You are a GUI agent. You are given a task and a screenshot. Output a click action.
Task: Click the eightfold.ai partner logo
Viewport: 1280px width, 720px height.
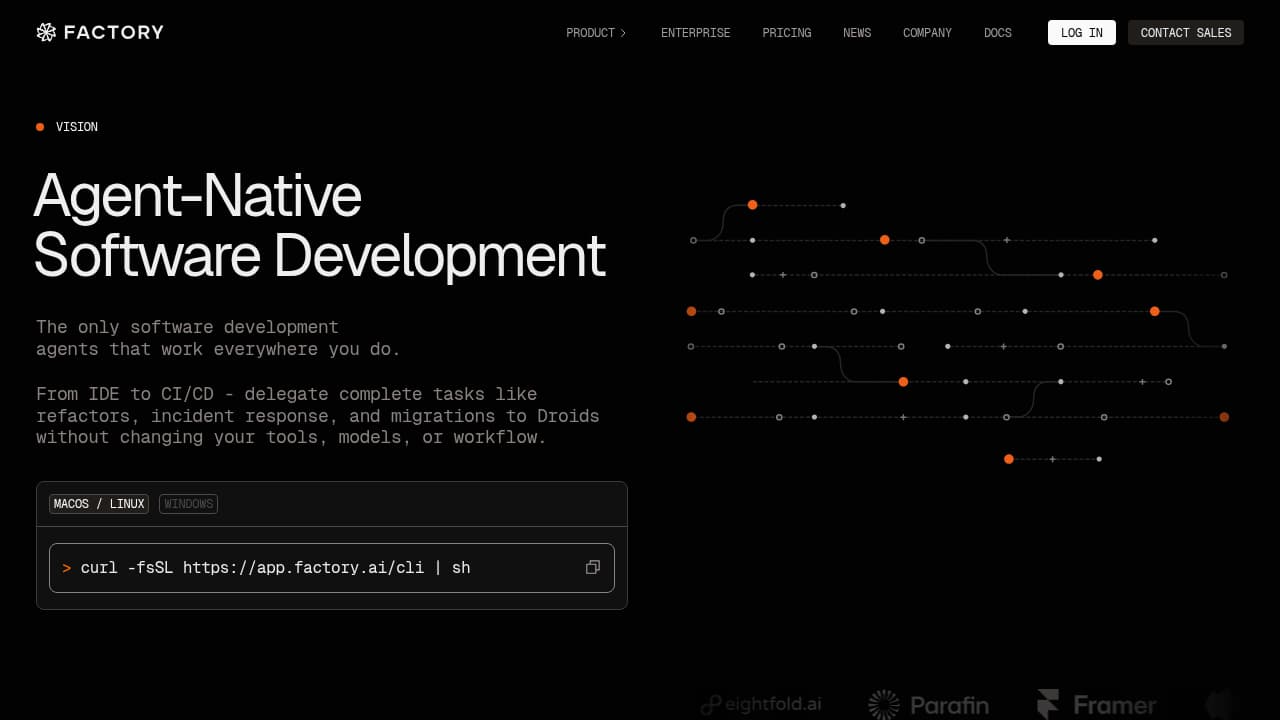[x=761, y=704]
